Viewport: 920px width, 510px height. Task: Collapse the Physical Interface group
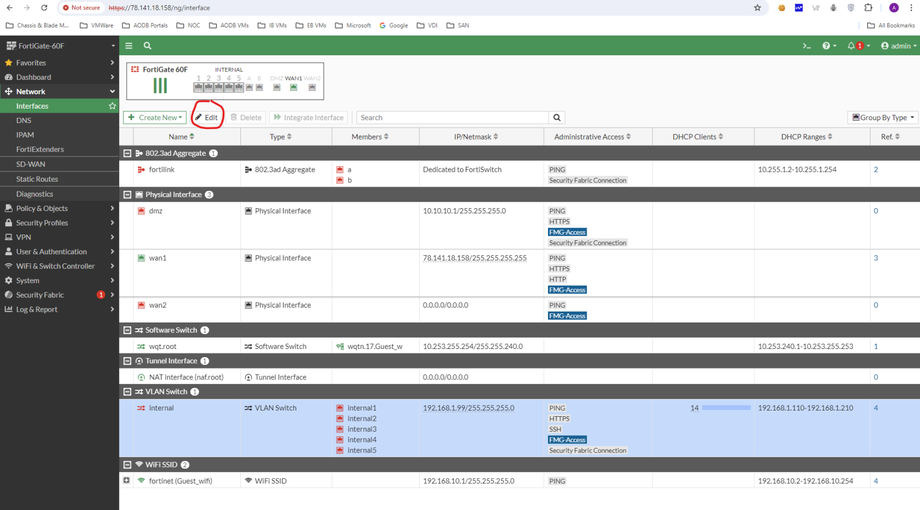pyautogui.click(x=127, y=195)
